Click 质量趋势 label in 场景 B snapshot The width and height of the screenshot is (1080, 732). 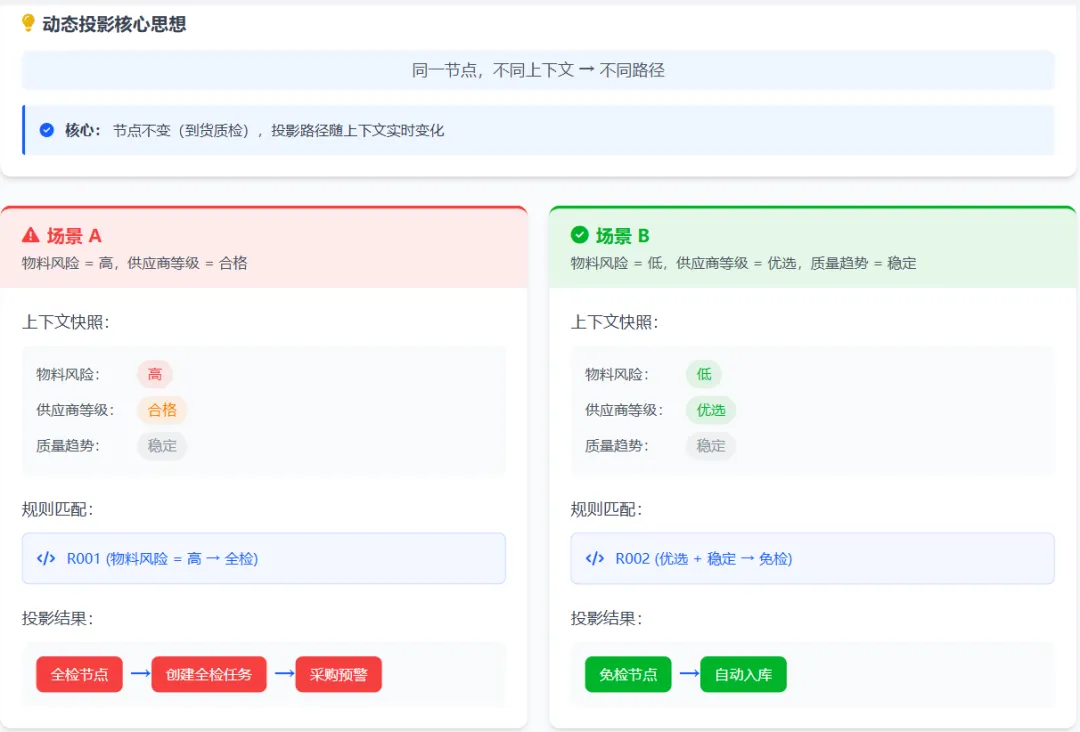coord(617,446)
